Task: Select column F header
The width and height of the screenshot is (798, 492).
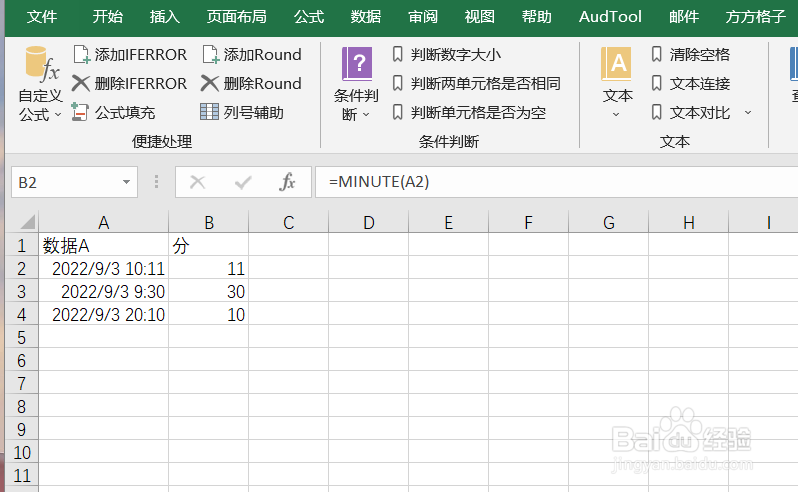Action: pyautogui.click(x=528, y=222)
